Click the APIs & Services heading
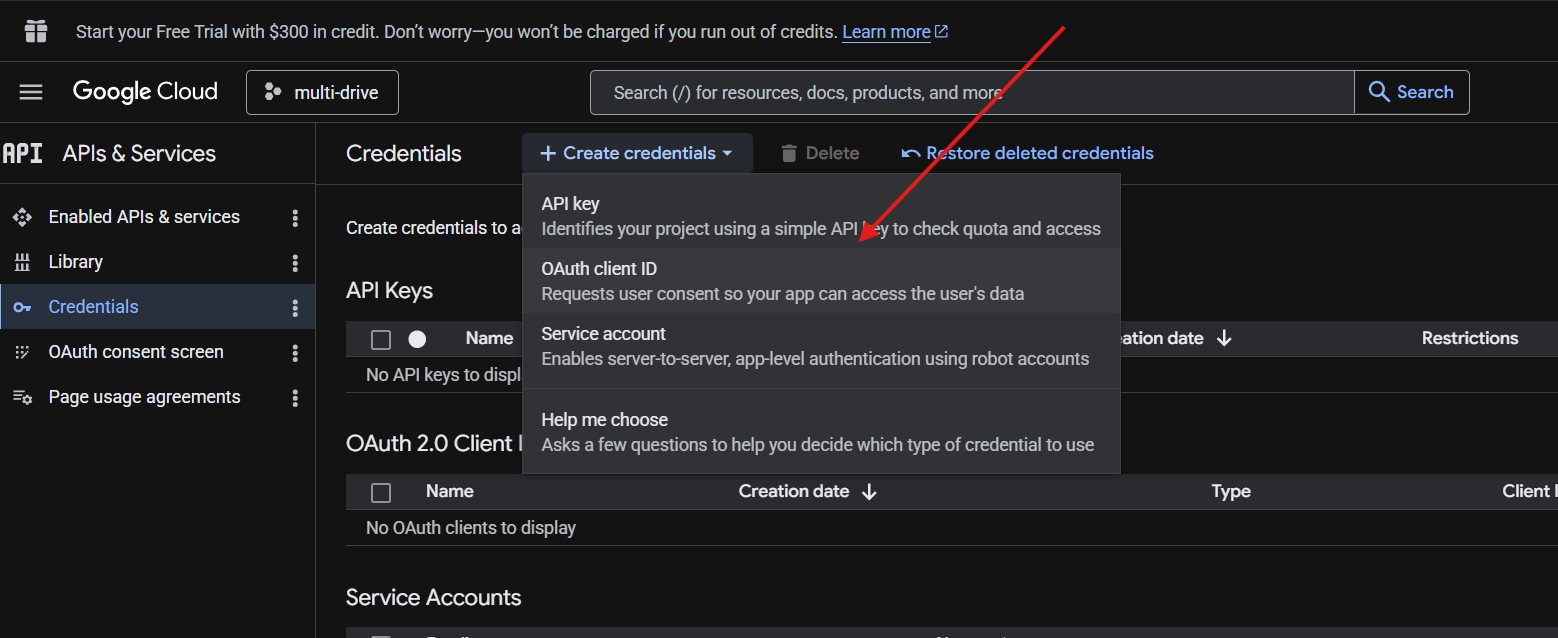The image size is (1558, 638). 139,153
